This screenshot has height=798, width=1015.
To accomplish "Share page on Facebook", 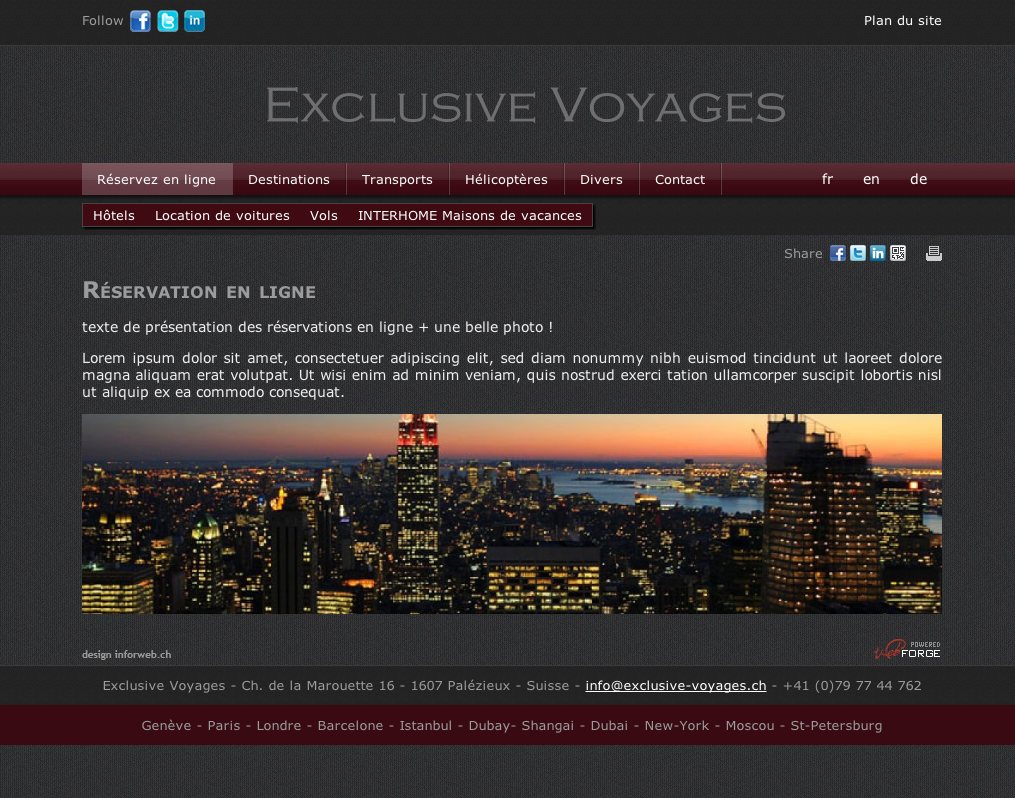I will point(838,253).
